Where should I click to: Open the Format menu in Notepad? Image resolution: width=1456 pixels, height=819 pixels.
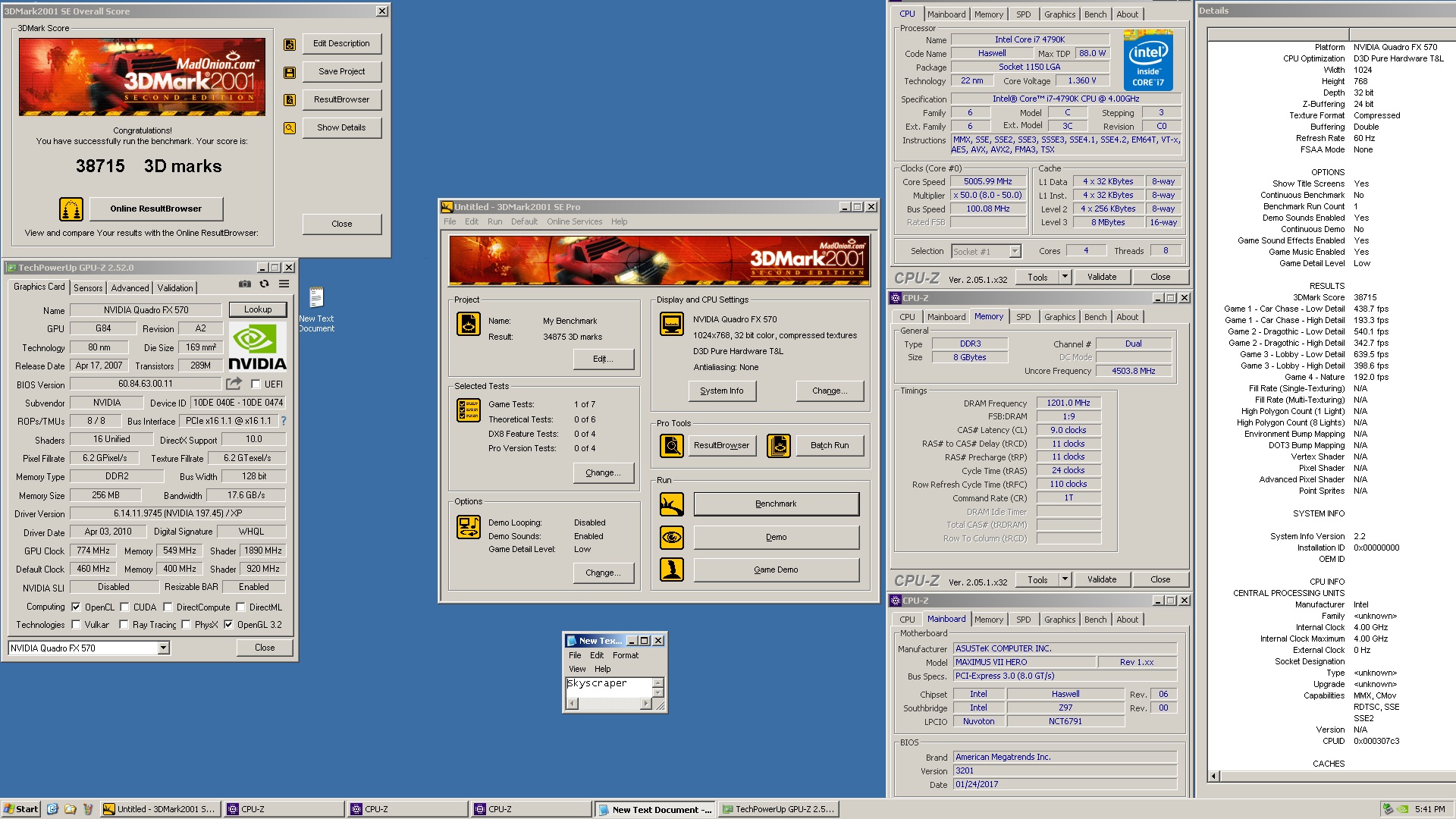625,656
